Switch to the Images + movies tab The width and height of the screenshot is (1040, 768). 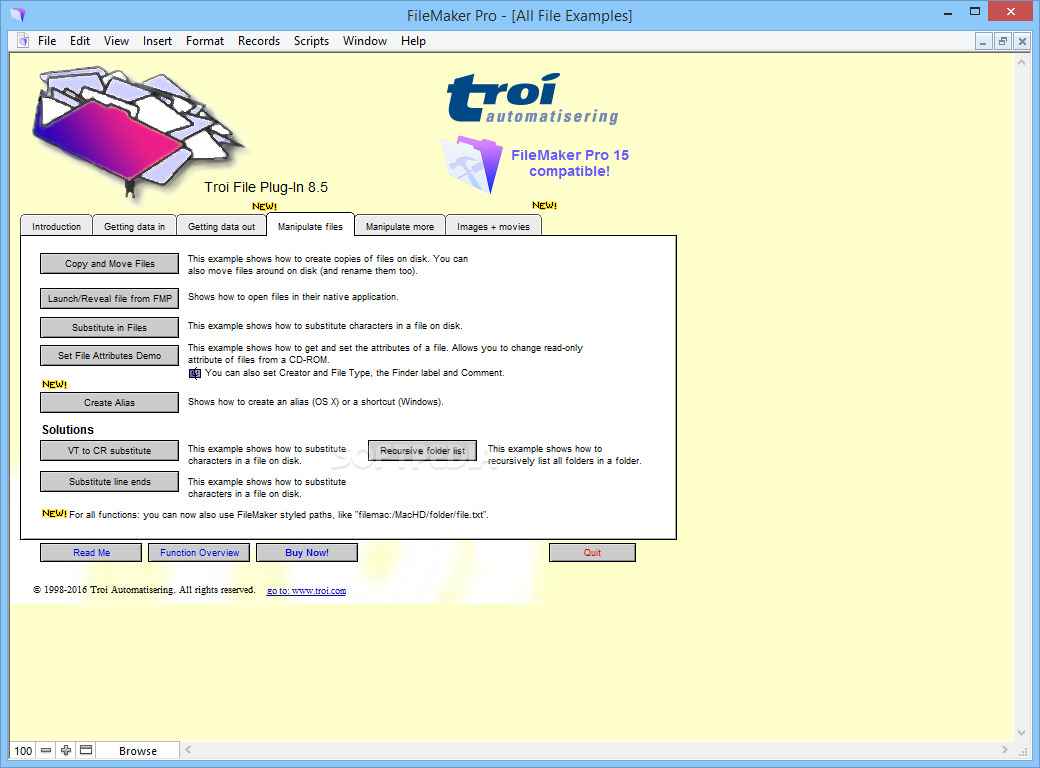493,226
